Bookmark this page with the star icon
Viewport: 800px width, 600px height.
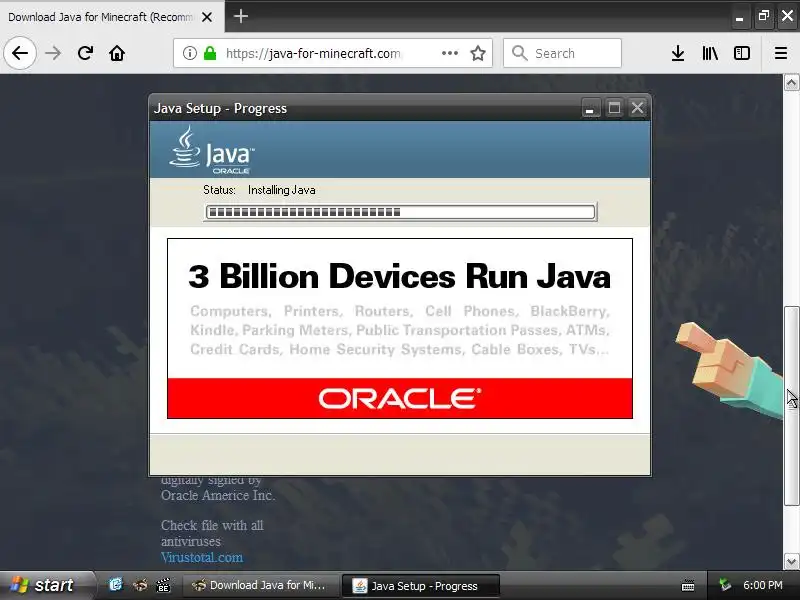[478, 53]
